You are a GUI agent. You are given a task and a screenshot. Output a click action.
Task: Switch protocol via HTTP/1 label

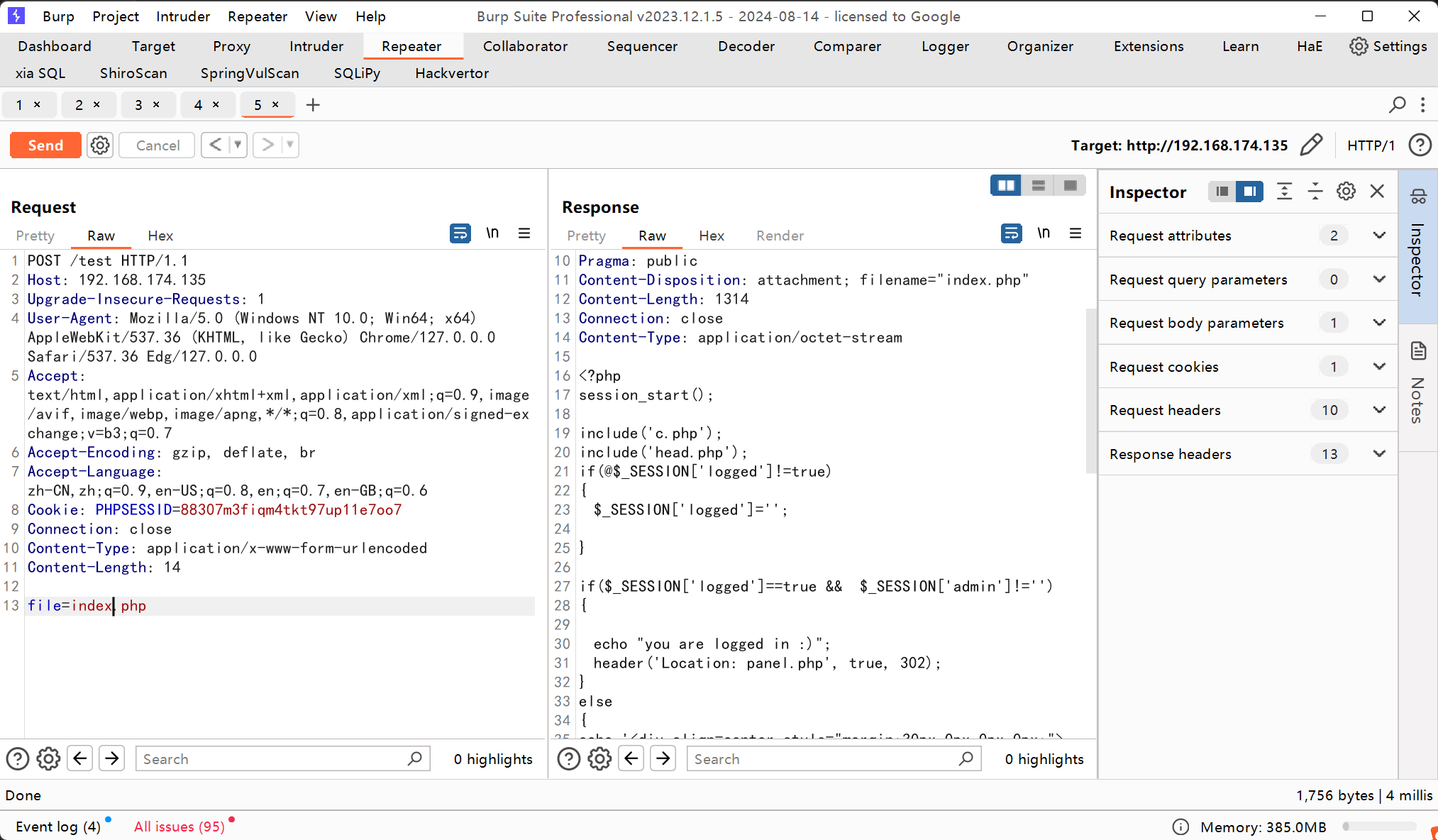coord(1371,145)
